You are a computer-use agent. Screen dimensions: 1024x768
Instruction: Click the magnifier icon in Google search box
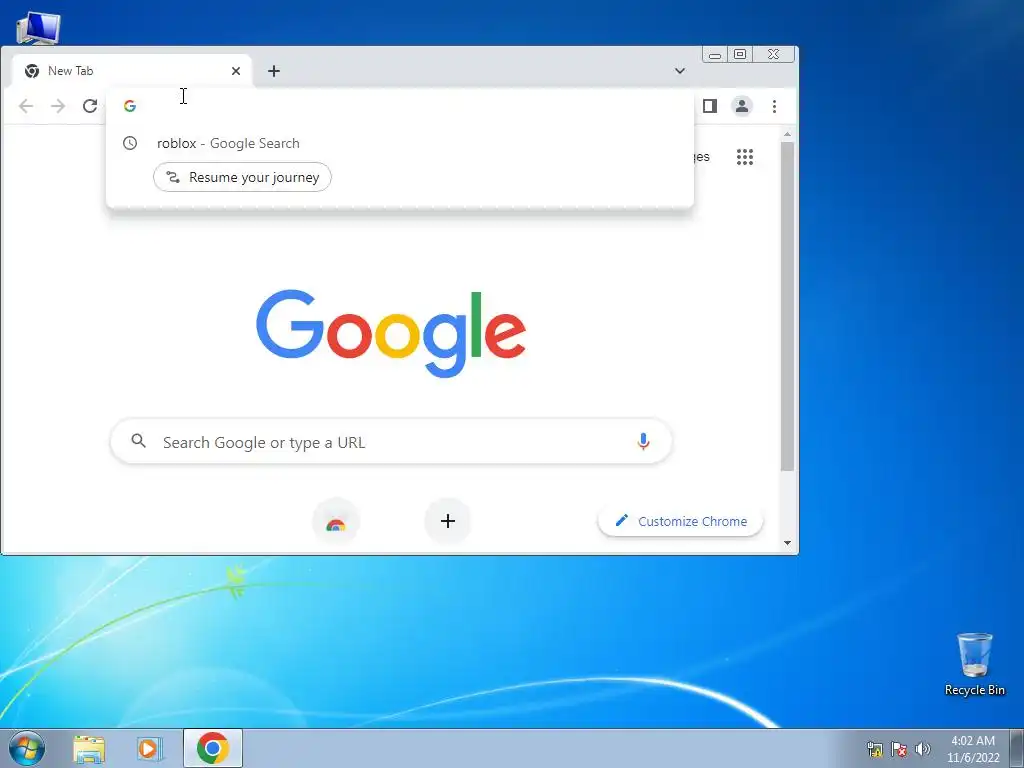[138, 441]
